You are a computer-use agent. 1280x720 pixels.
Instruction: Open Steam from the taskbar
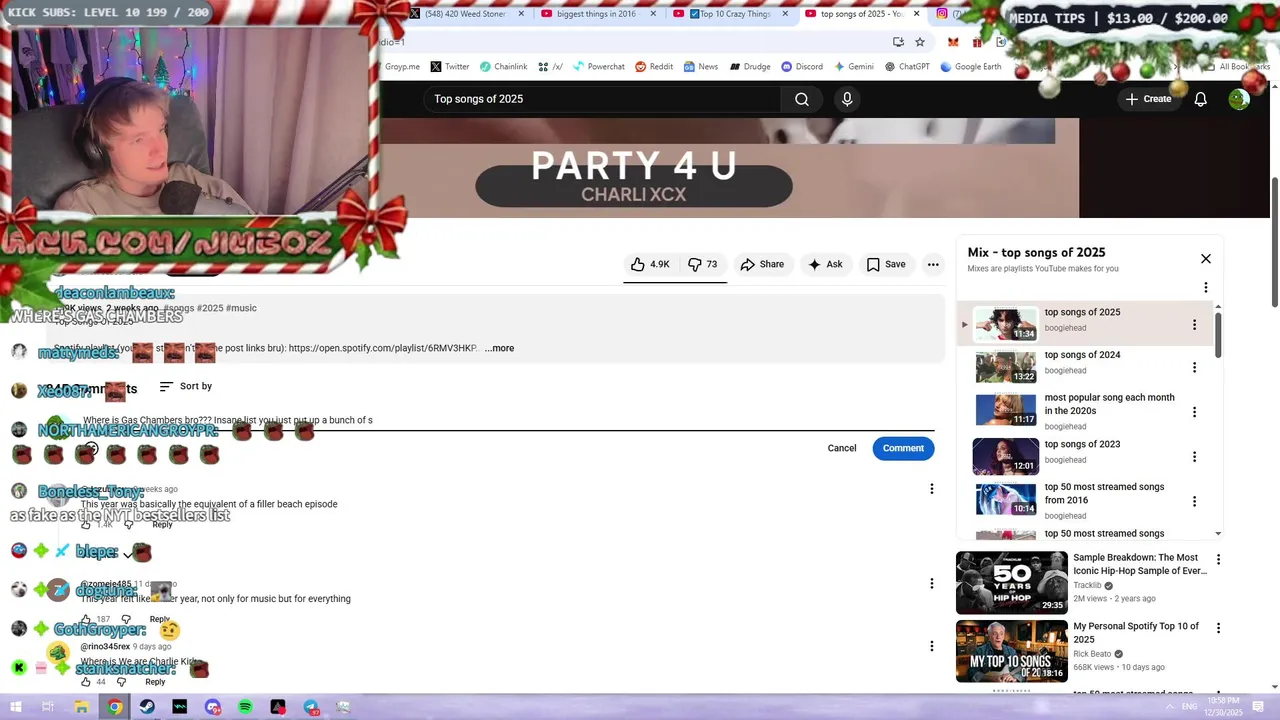point(147,707)
